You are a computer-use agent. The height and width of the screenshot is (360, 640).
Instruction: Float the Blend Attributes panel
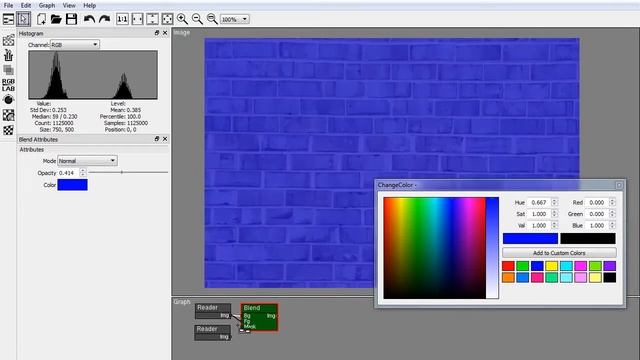click(x=157, y=139)
